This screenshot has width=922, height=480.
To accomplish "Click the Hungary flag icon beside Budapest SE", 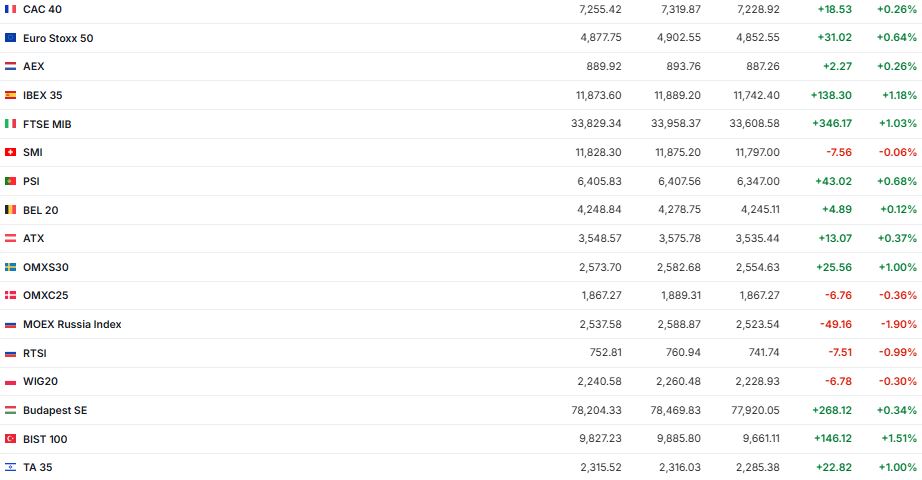I will coord(11,410).
